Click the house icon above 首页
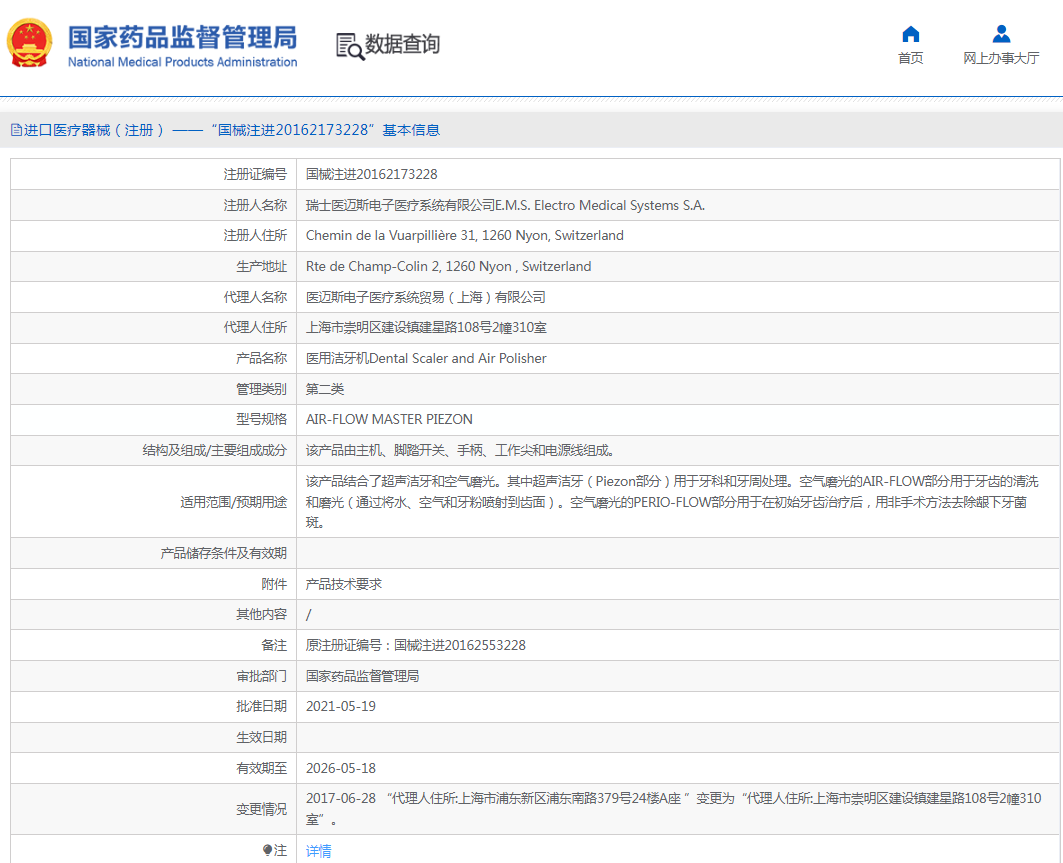The width and height of the screenshot is (1063, 863). tap(910, 35)
